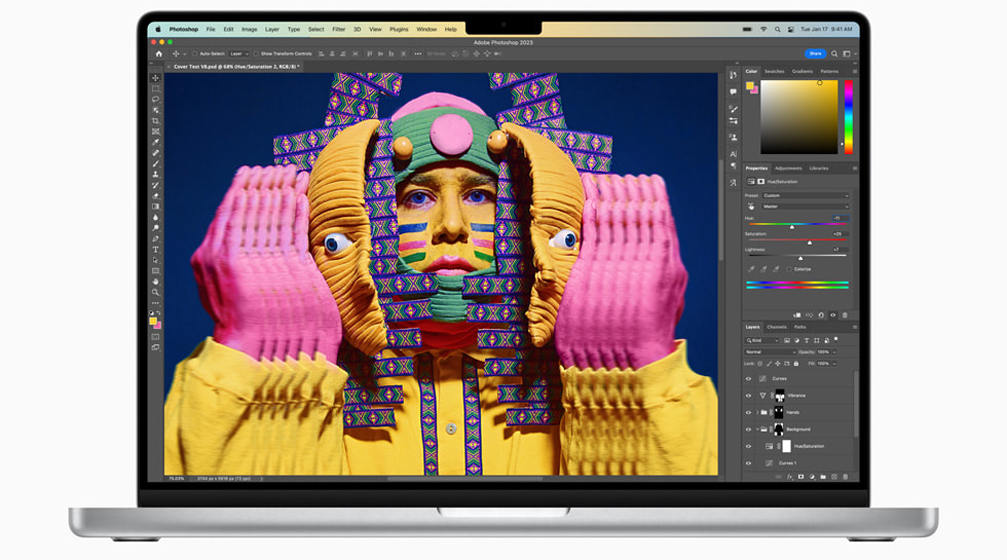Click the Wi-Fi status icon
This screenshot has width=1007, height=560.
pyautogui.click(x=764, y=30)
